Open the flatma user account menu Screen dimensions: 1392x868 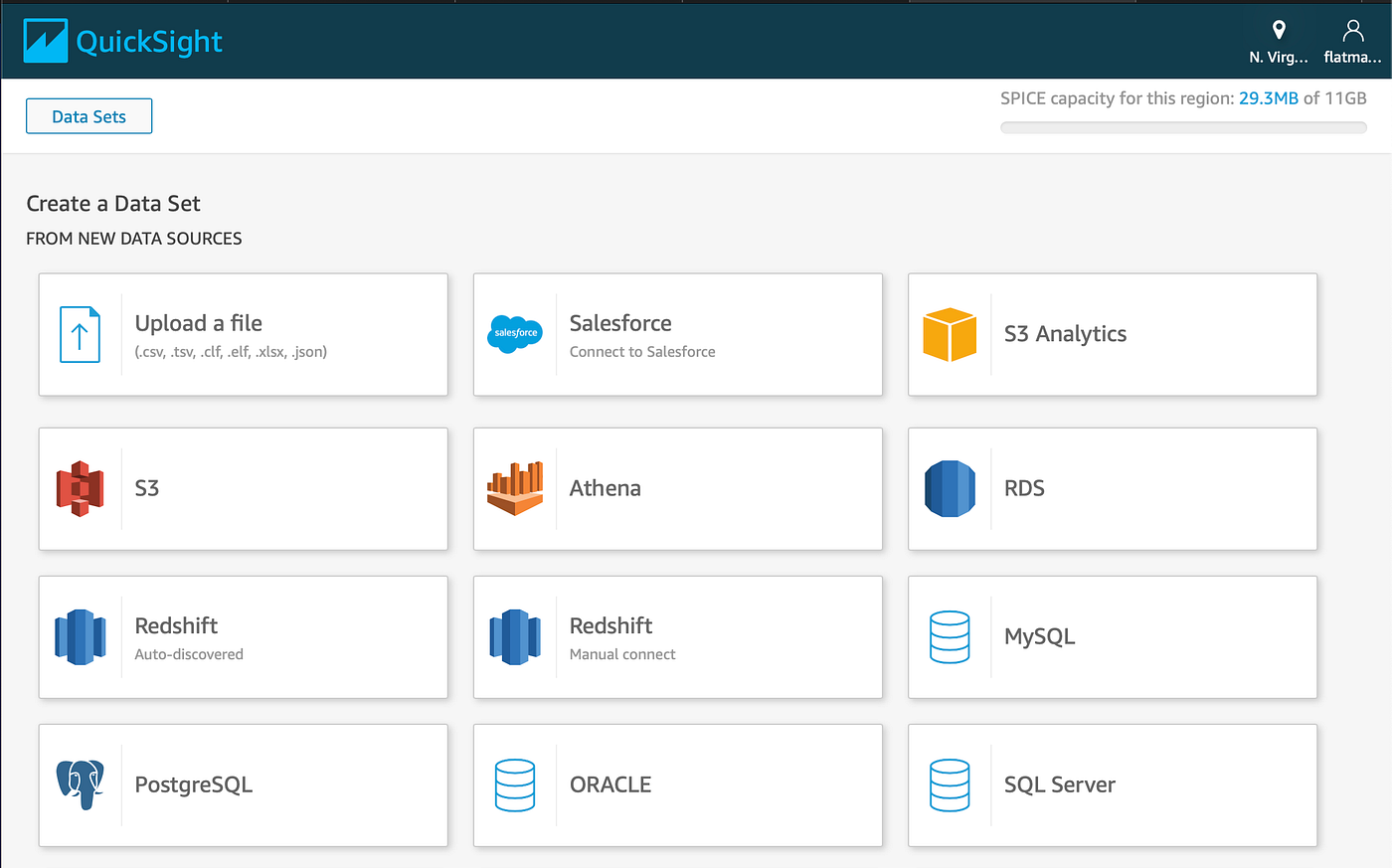pos(1352,40)
